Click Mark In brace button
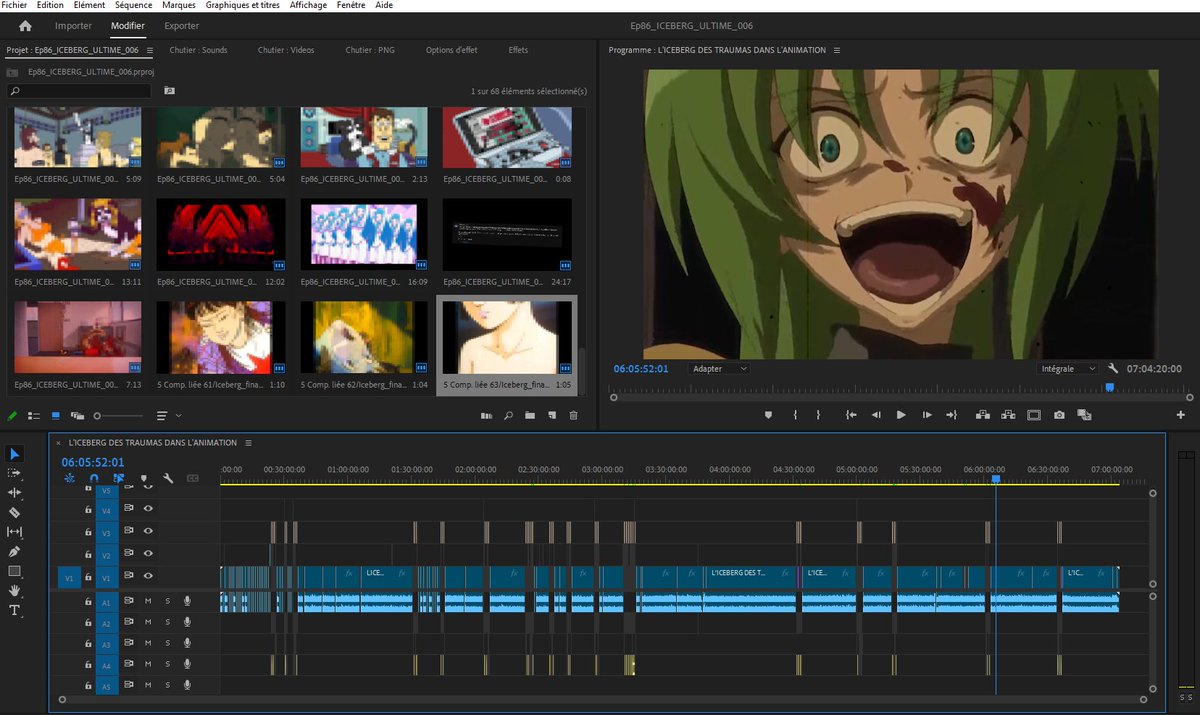This screenshot has width=1200, height=715. 795,414
